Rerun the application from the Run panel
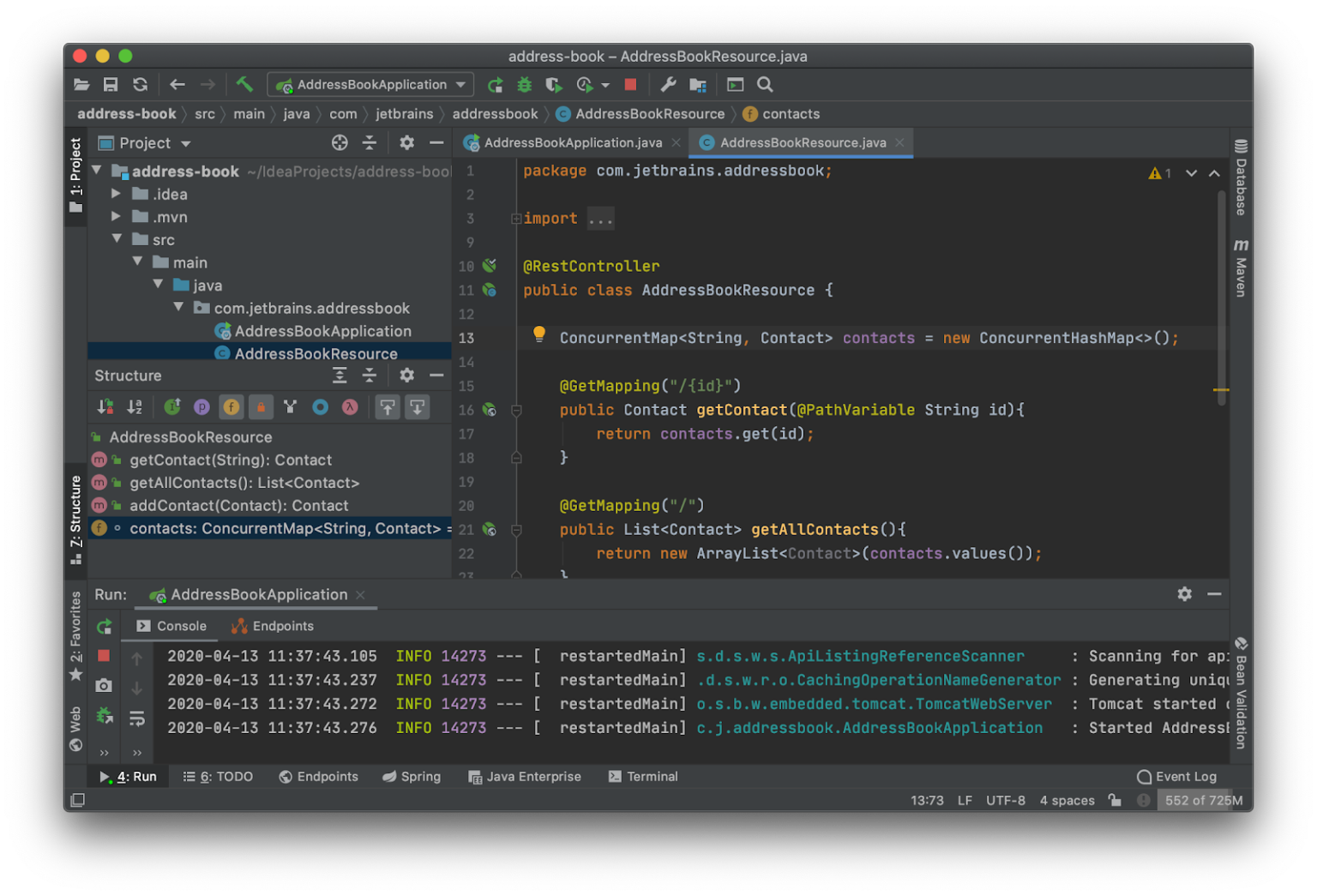This screenshot has width=1317, height=896. pyautogui.click(x=104, y=627)
